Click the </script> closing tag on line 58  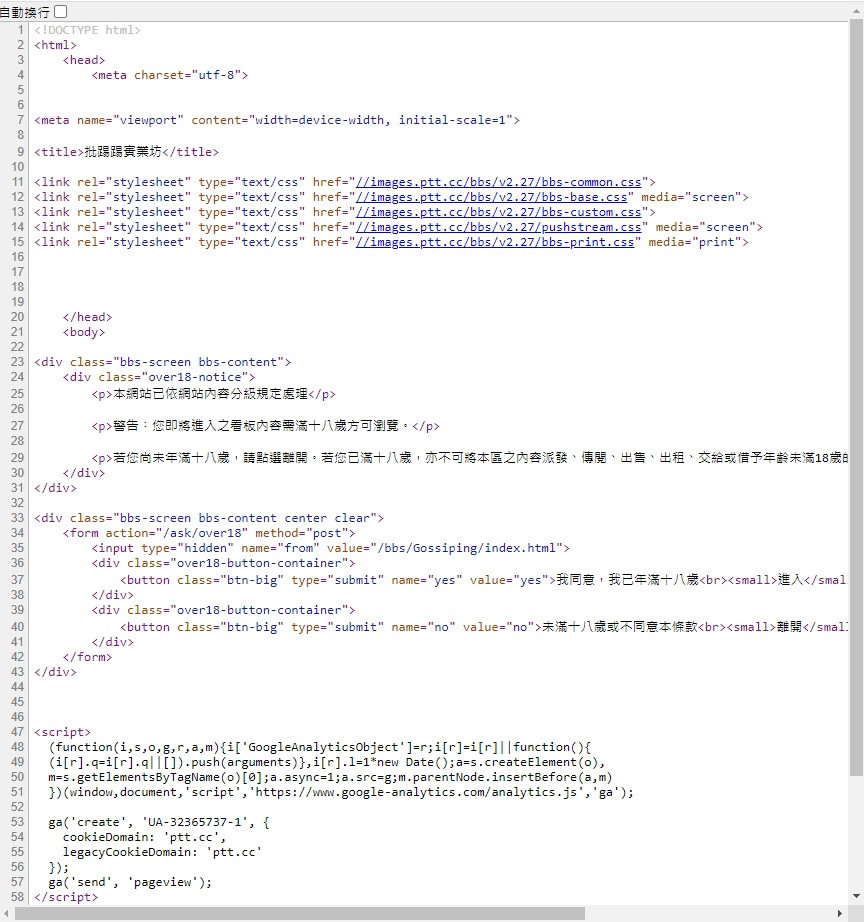pyautogui.click(x=66, y=897)
